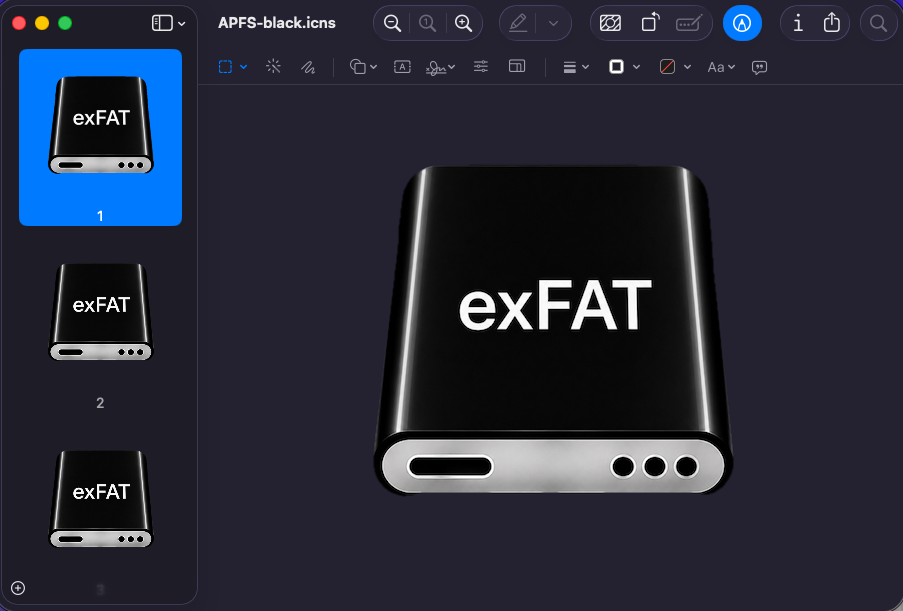Click the large exFAT drive image
This screenshot has height=611, width=903.
point(553,329)
